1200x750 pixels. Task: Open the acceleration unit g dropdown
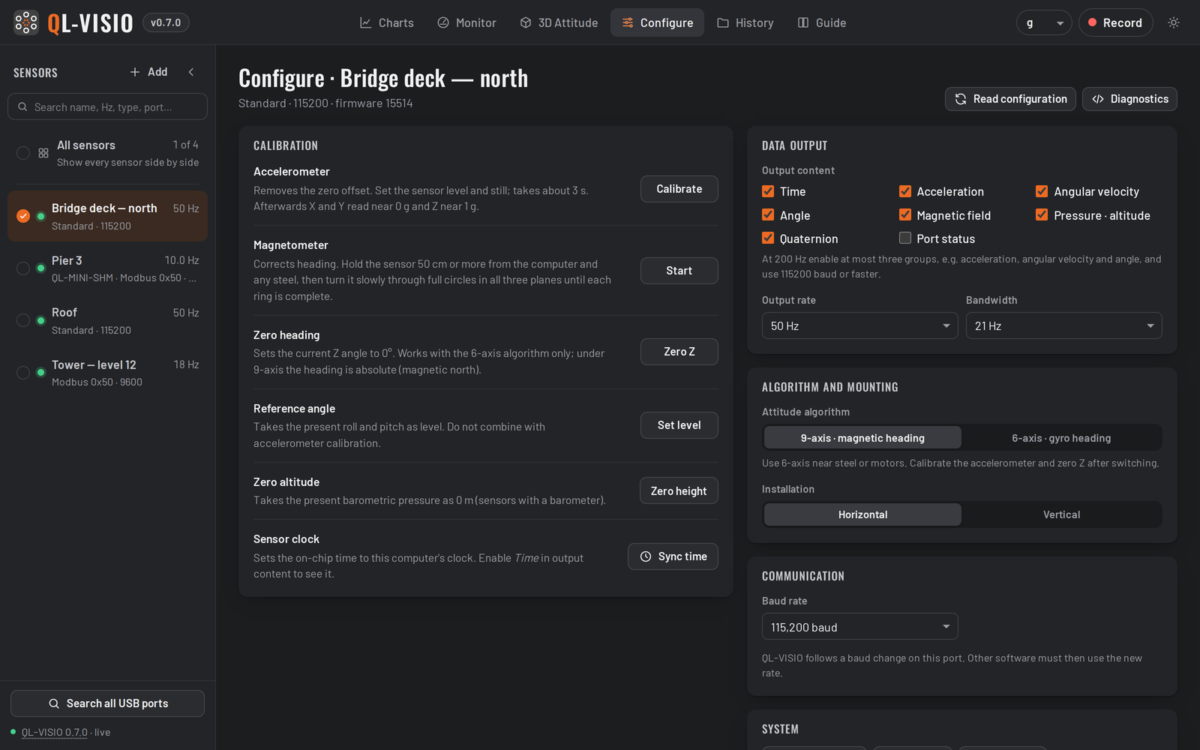click(1044, 23)
